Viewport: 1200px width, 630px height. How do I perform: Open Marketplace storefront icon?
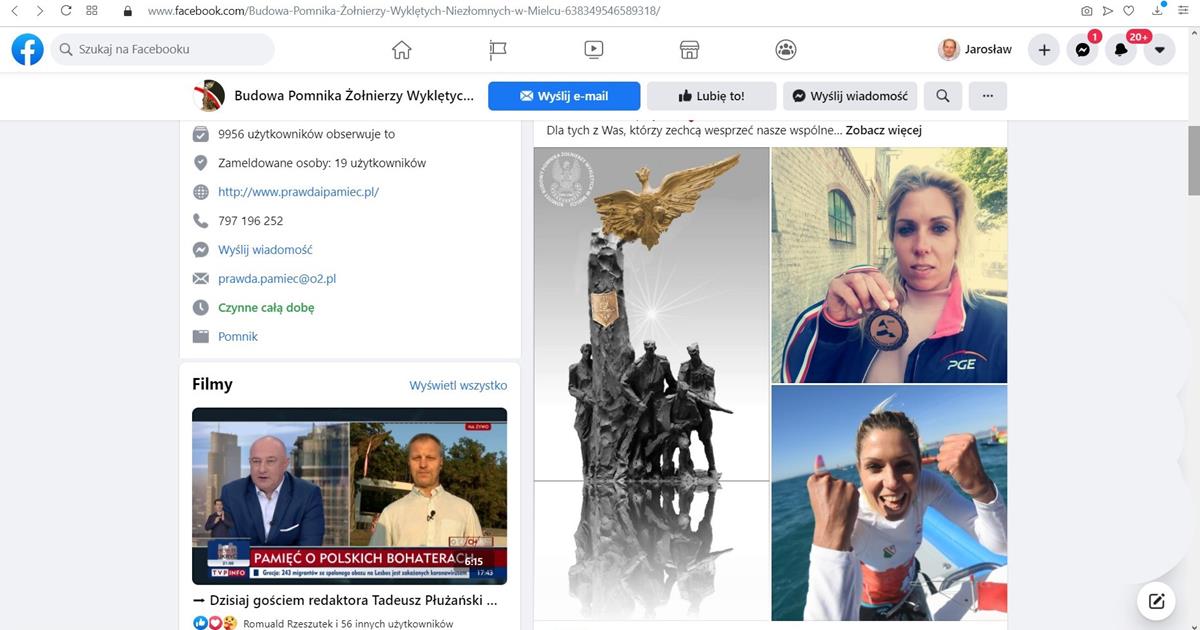689,49
